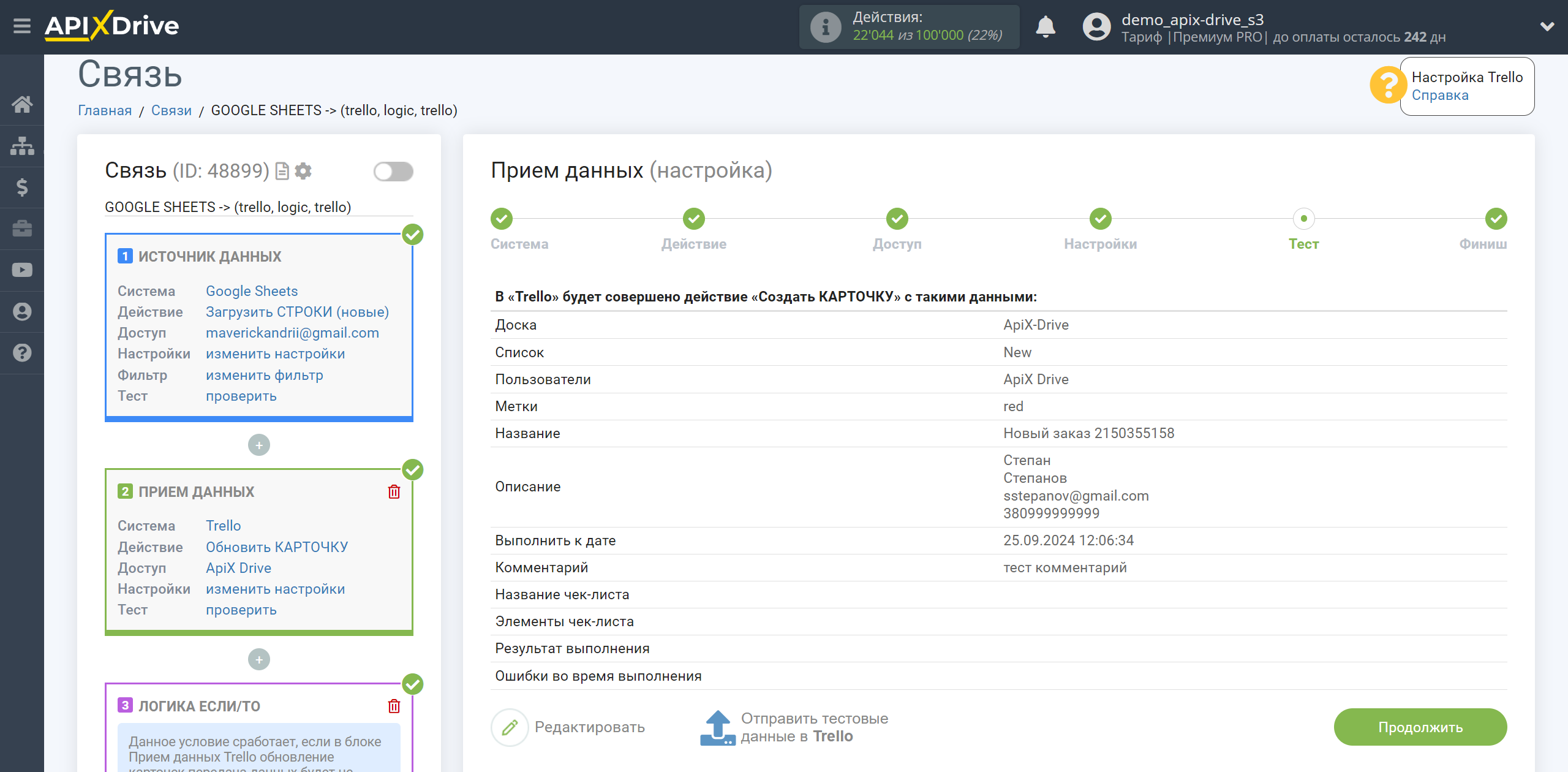This screenshot has width=1568, height=772.
Task: Select the Тест step
Action: [1304, 219]
